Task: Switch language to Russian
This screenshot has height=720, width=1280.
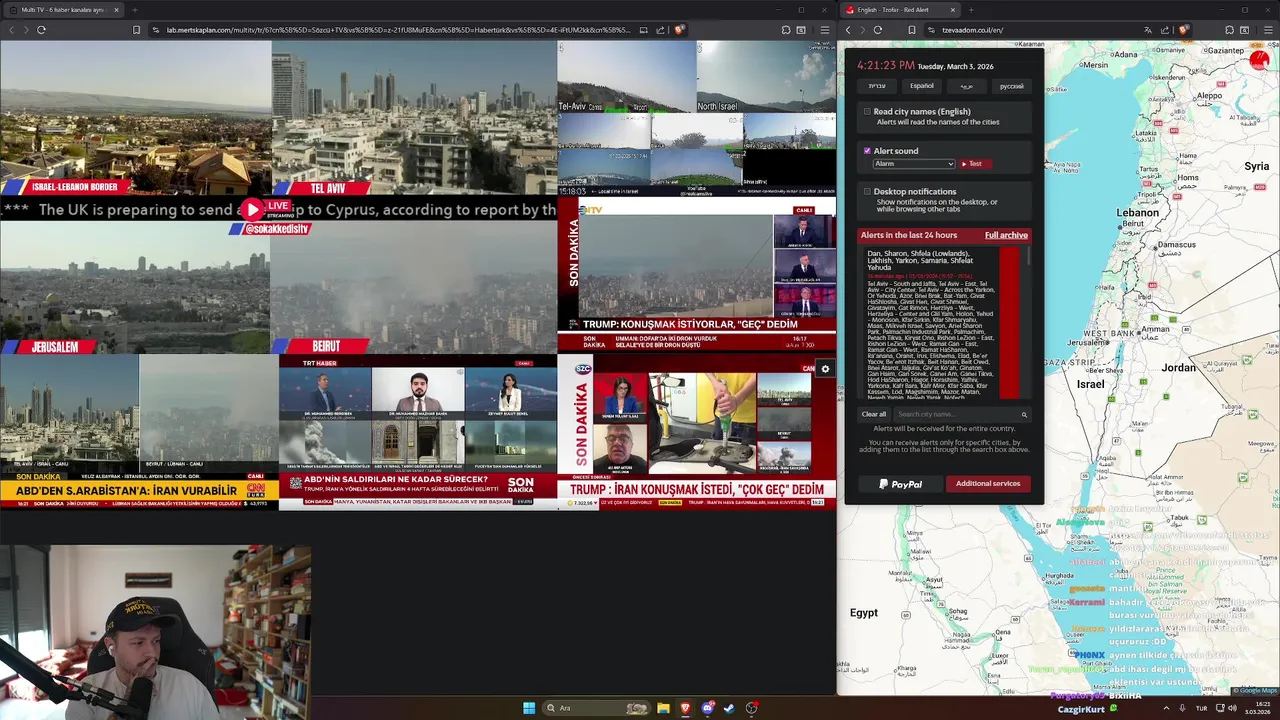Action: coord(1012,86)
